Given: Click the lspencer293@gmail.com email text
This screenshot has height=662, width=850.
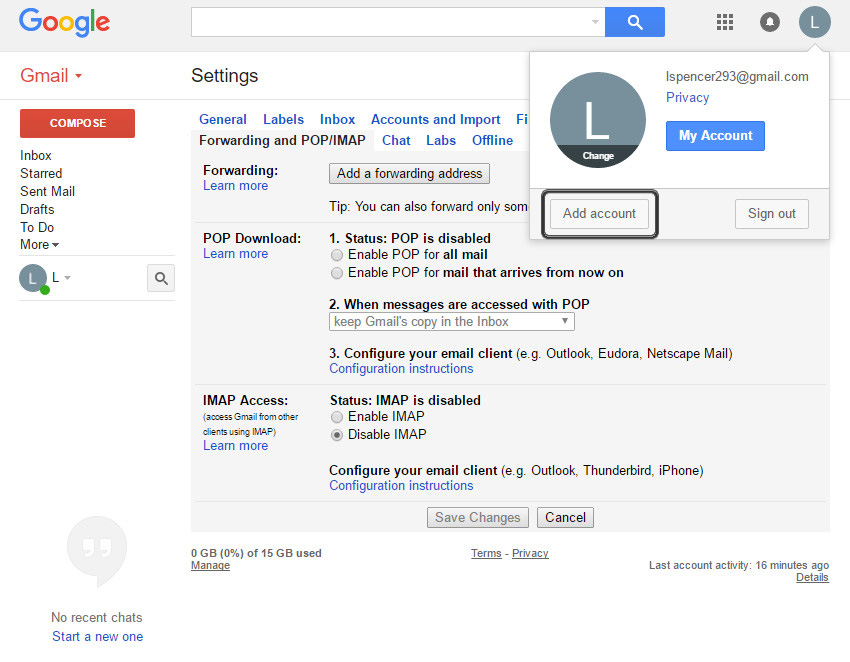Looking at the screenshot, I should [x=737, y=77].
